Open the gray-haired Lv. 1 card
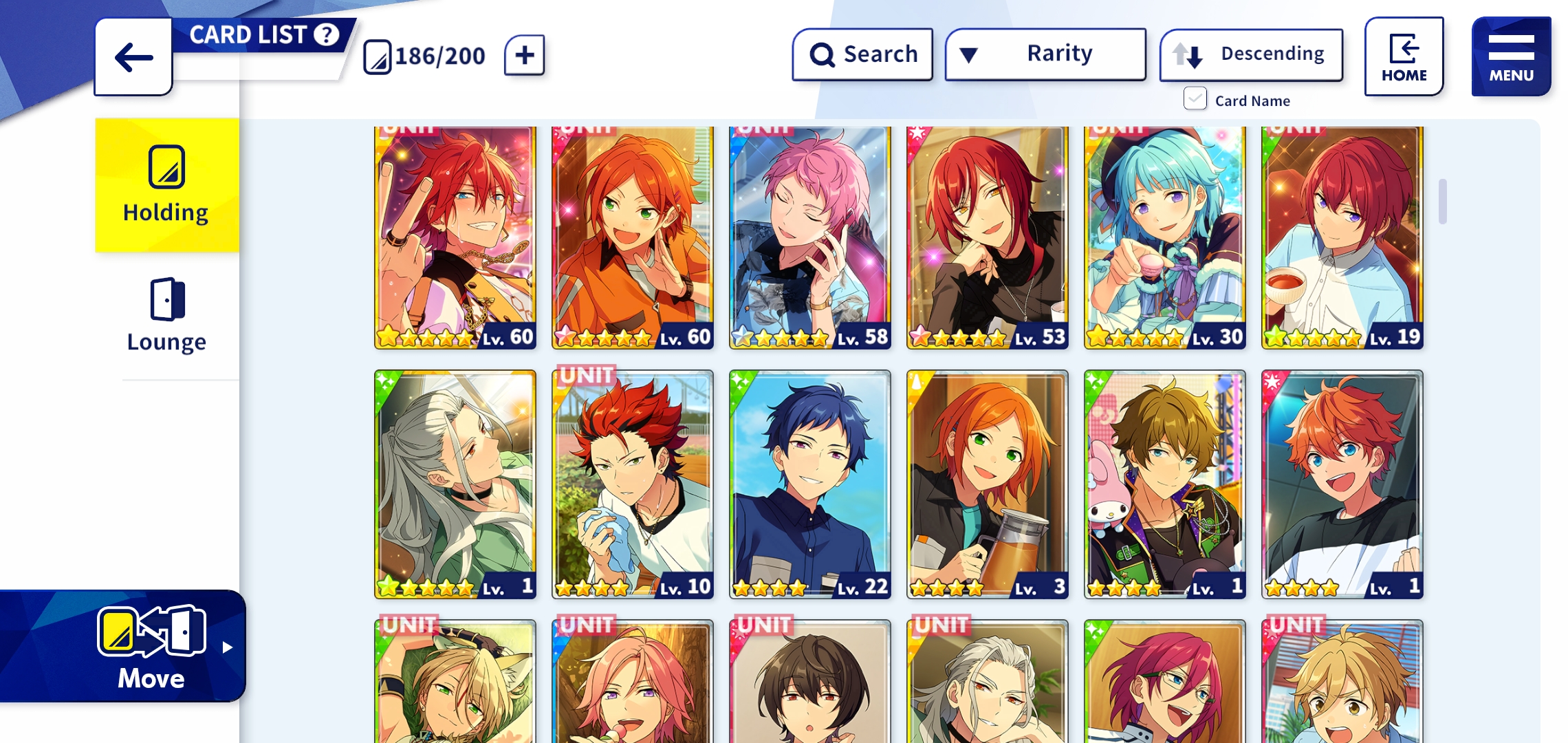 [x=455, y=484]
